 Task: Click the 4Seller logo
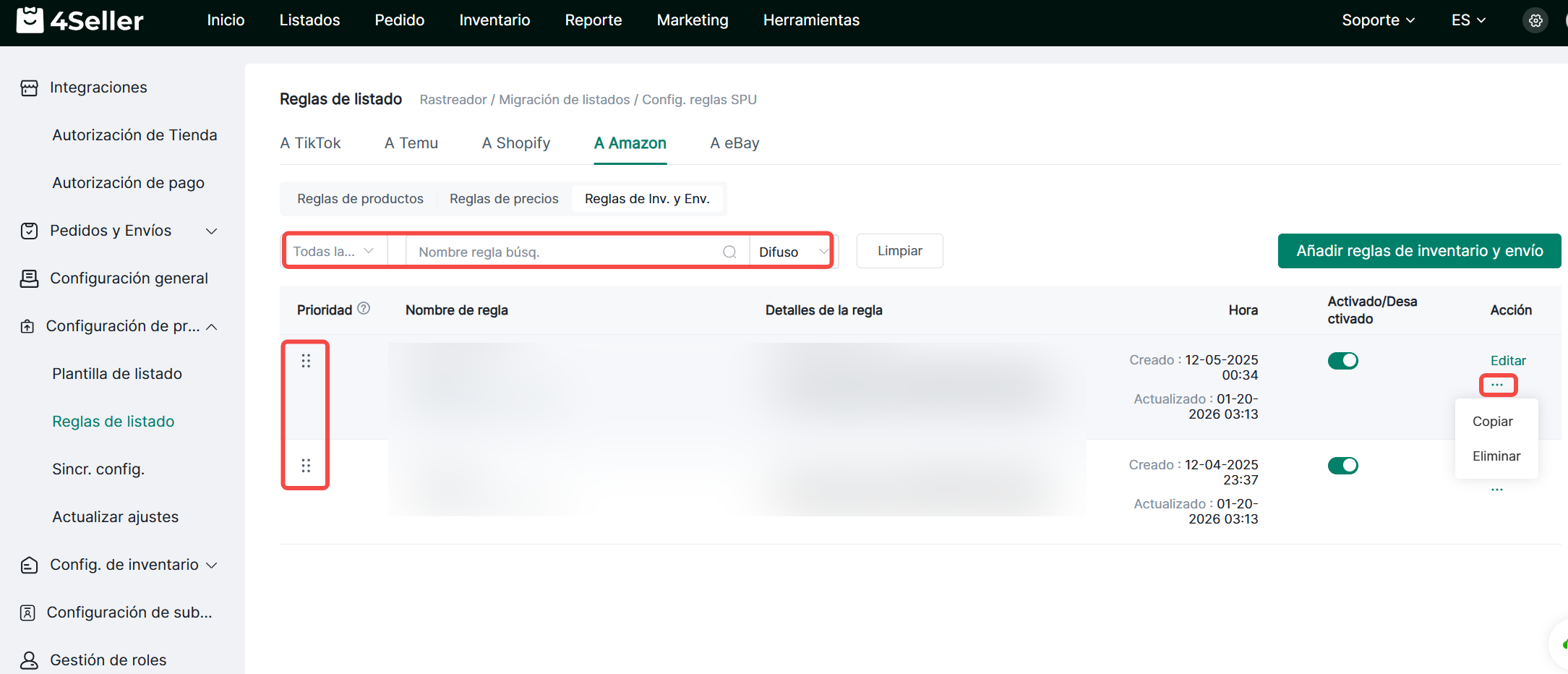tap(80, 20)
